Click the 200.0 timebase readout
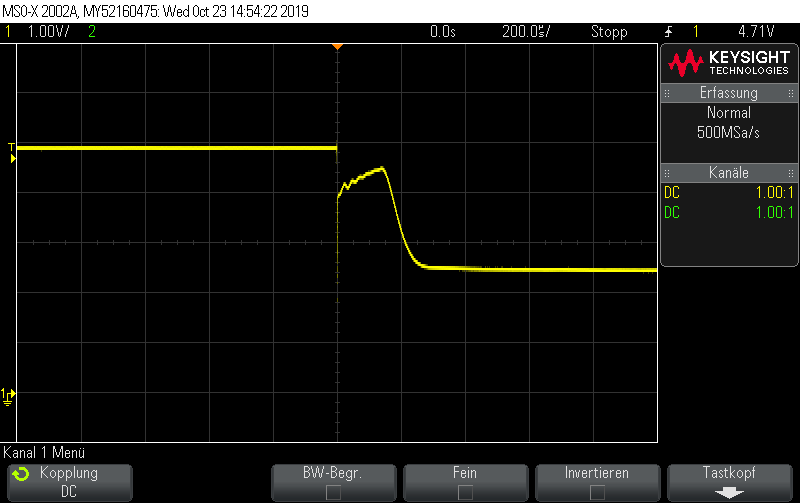This screenshot has height=503, width=800. [526, 32]
